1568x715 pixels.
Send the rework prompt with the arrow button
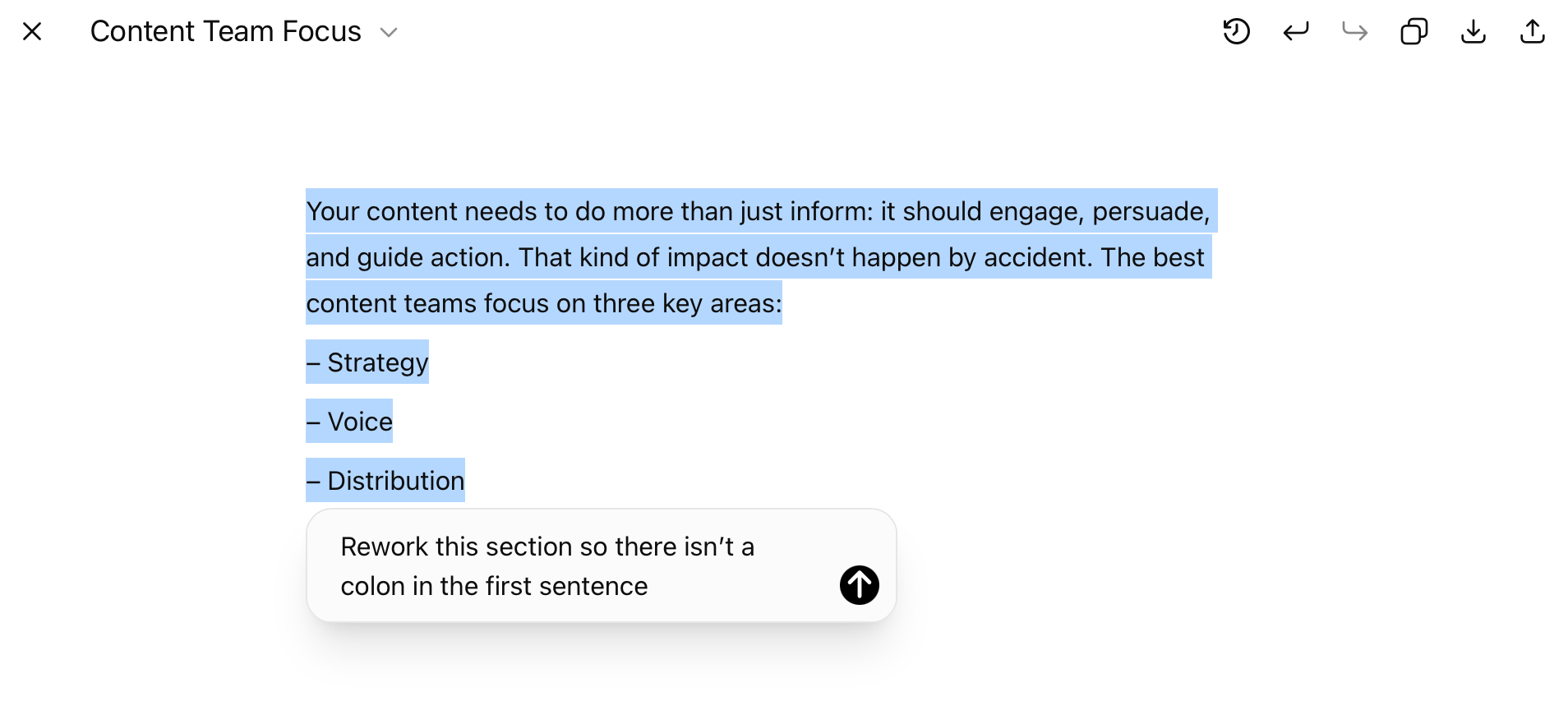click(x=860, y=585)
